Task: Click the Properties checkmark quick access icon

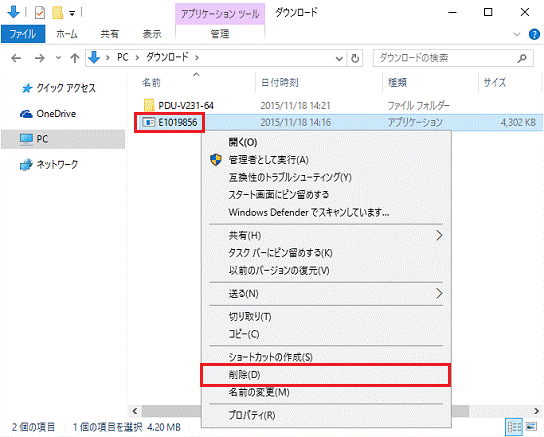Action: tap(40, 13)
